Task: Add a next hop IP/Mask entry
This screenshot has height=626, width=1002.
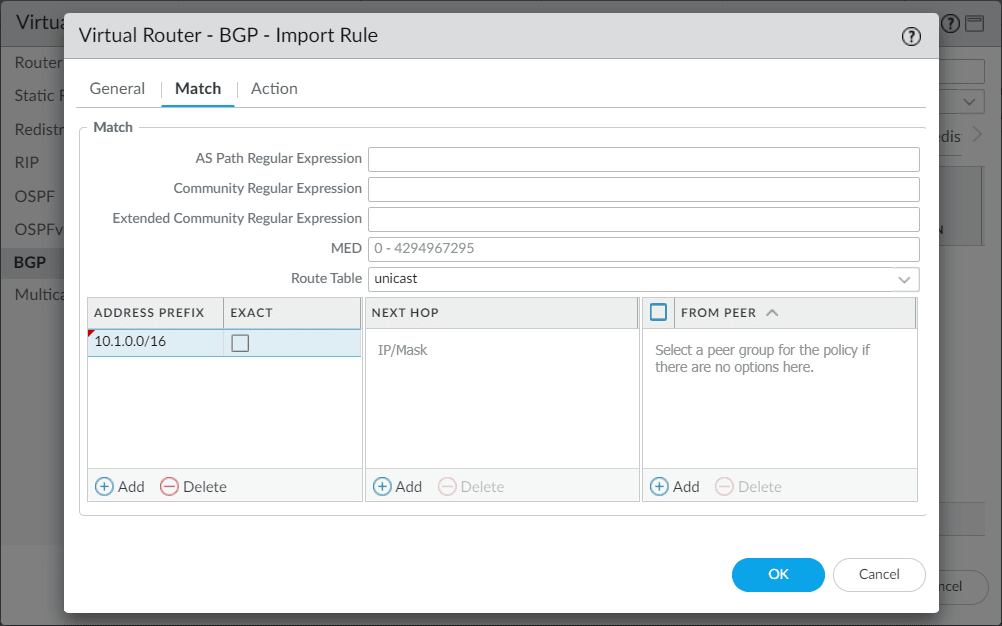Action: click(x=397, y=486)
